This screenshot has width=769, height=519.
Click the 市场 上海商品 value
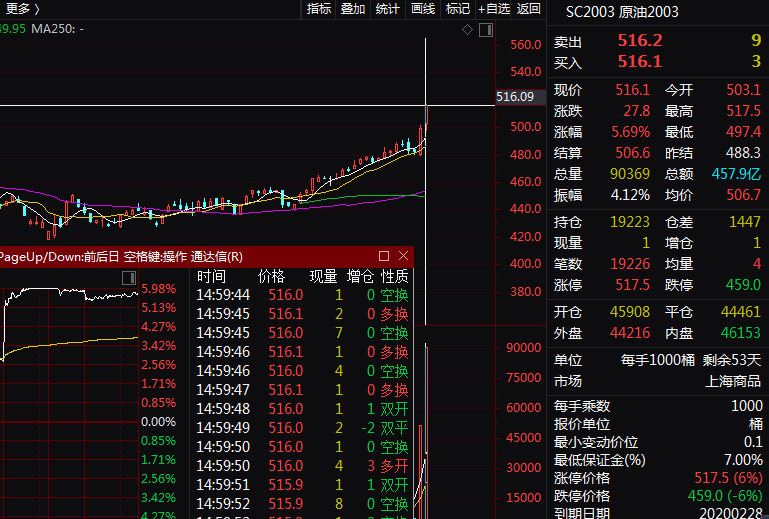[x=733, y=381]
